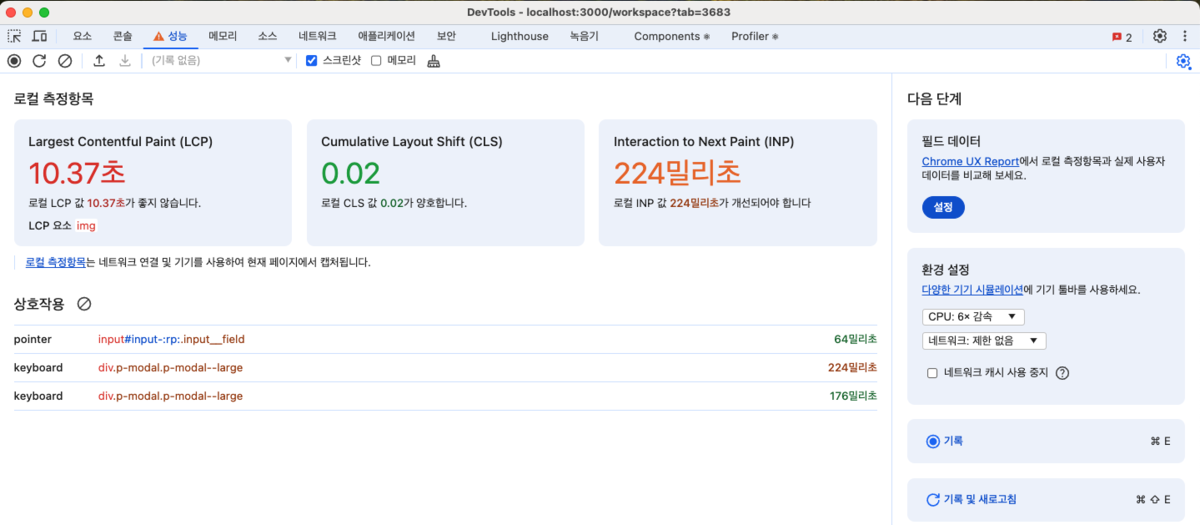Open DevTools settings gear icon
Image resolution: width=1200 pixels, height=525 pixels.
[x=1160, y=36]
